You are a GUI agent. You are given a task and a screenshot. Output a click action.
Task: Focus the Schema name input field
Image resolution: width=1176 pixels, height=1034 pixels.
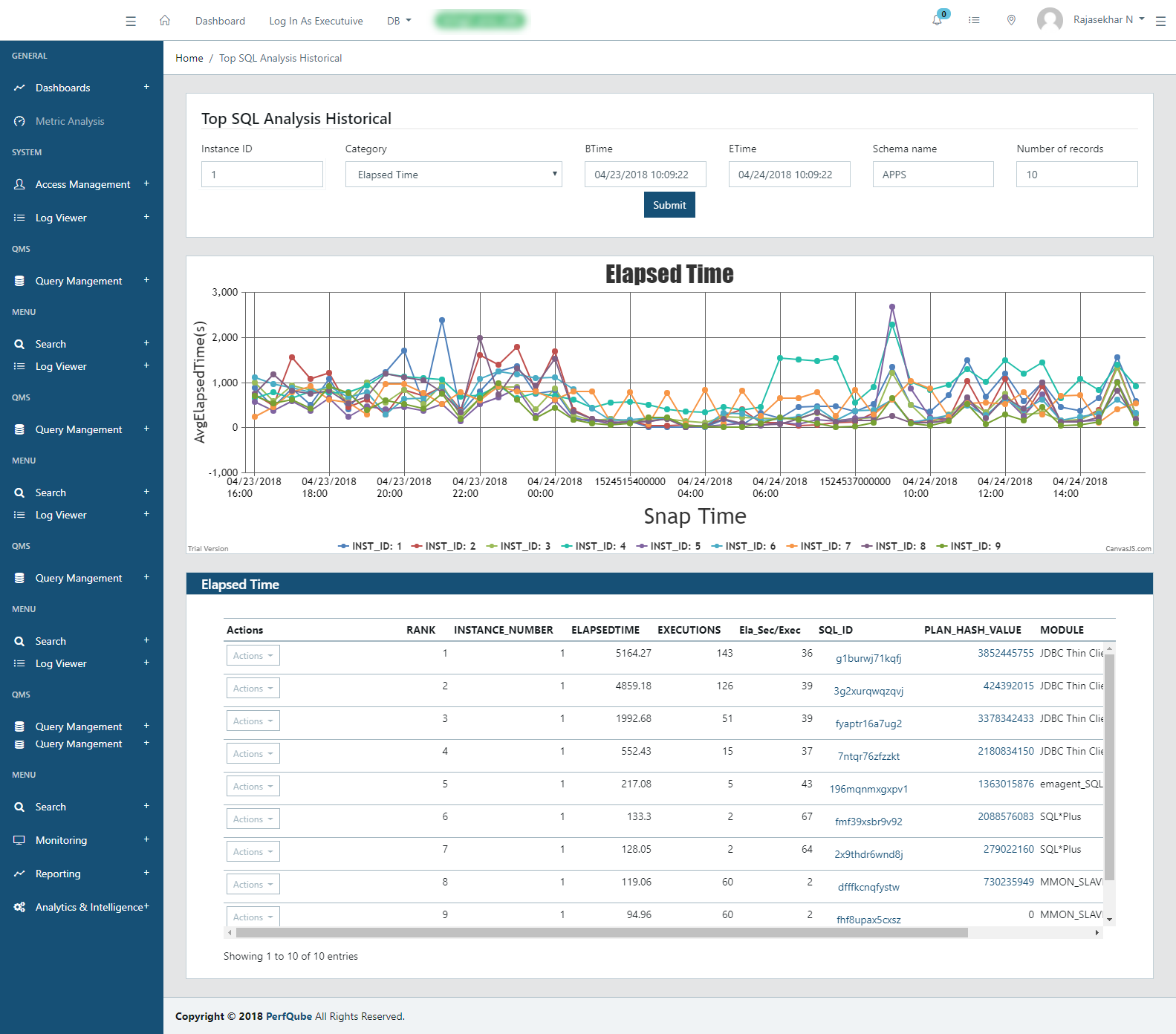[x=932, y=175]
